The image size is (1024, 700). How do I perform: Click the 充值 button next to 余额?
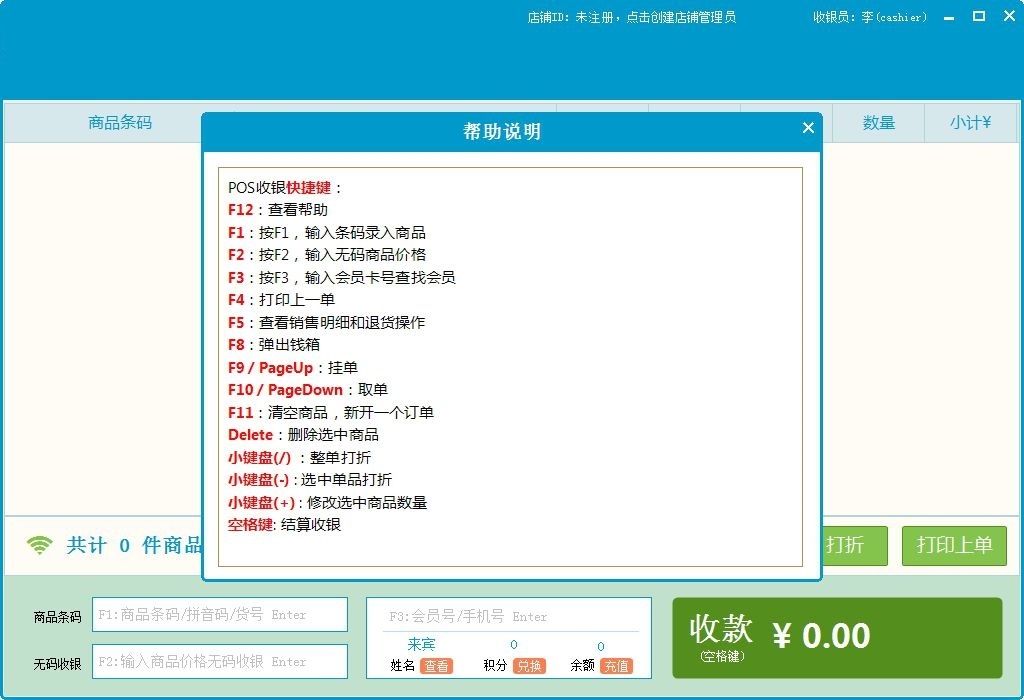(616, 665)
